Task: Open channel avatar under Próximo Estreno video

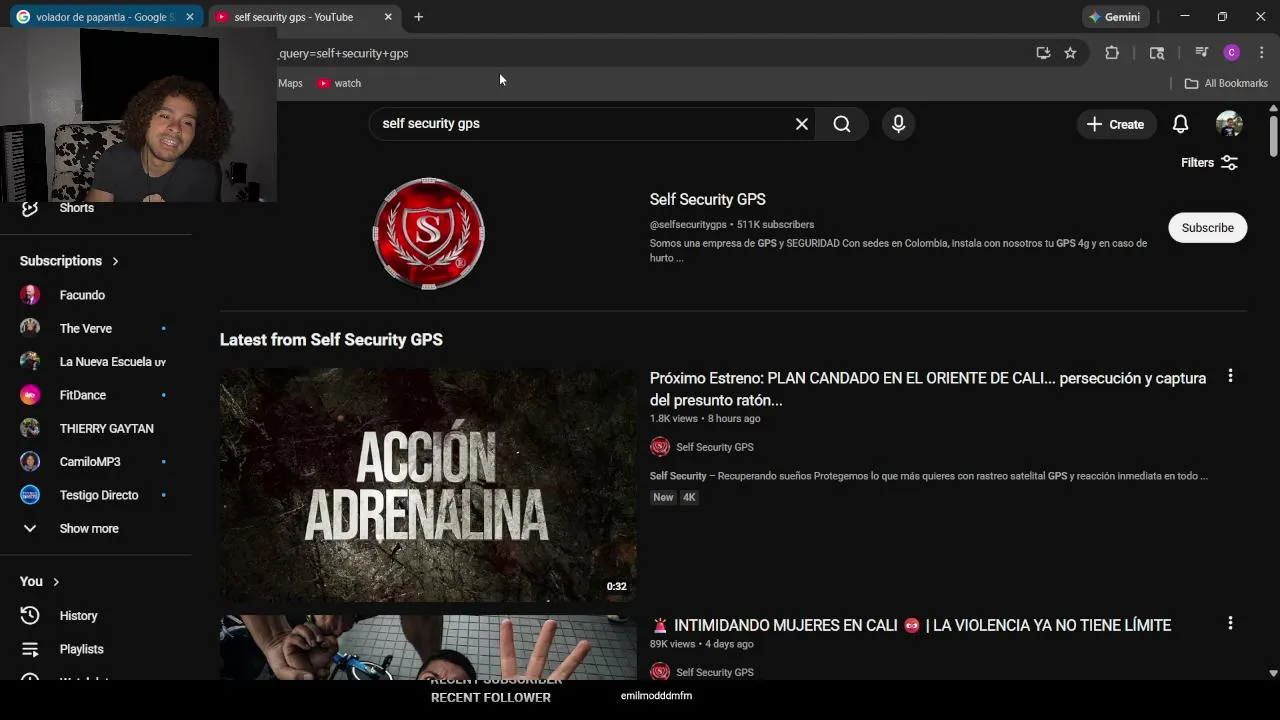Action: pos(660,447)
